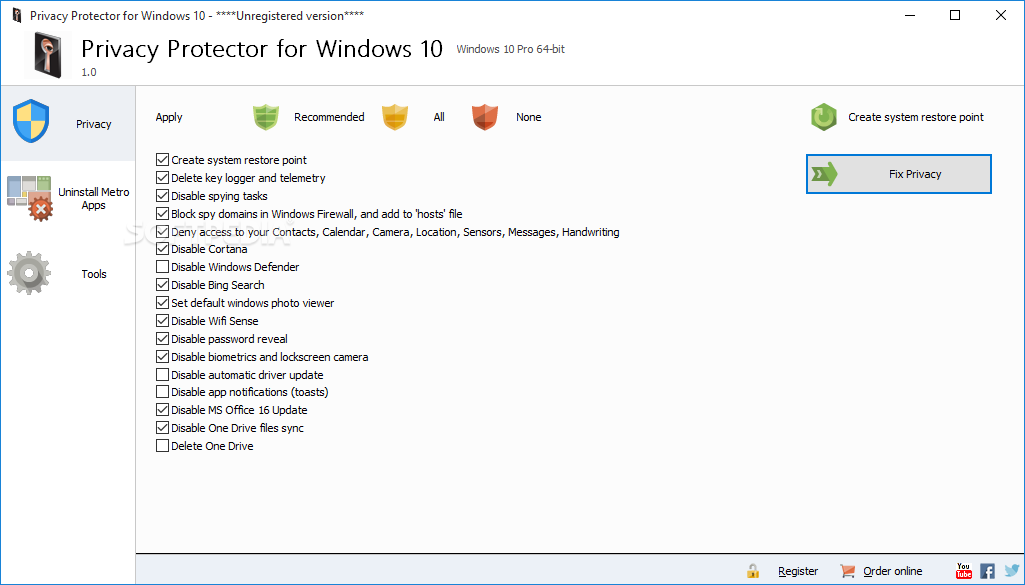Toggle Set default windows photo viewer
Image resolution: width=1025 pixels, height=585 pixels.
(162, 303)
